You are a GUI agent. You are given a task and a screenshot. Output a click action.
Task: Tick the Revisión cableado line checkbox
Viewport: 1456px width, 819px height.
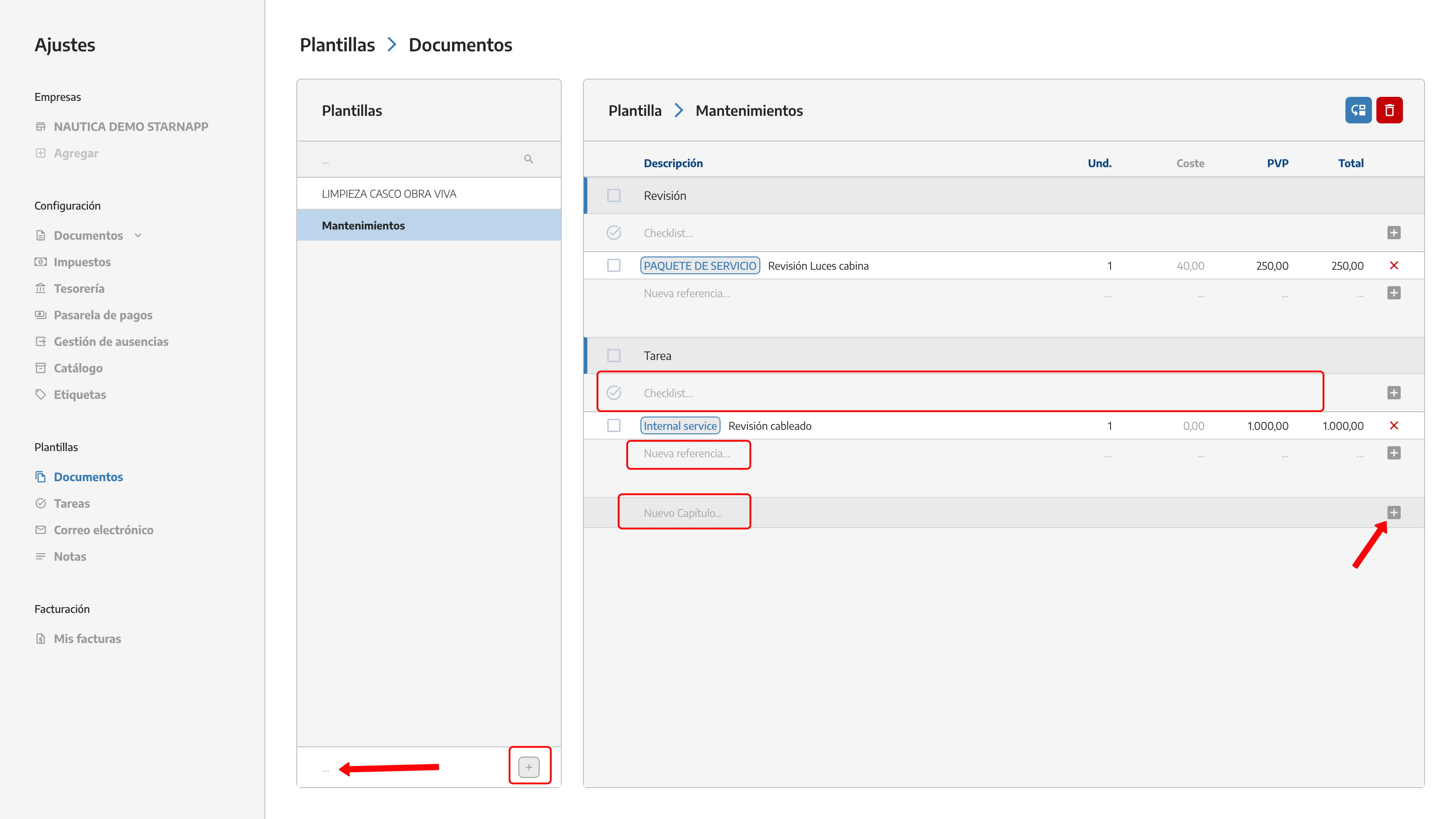(614, 425)
